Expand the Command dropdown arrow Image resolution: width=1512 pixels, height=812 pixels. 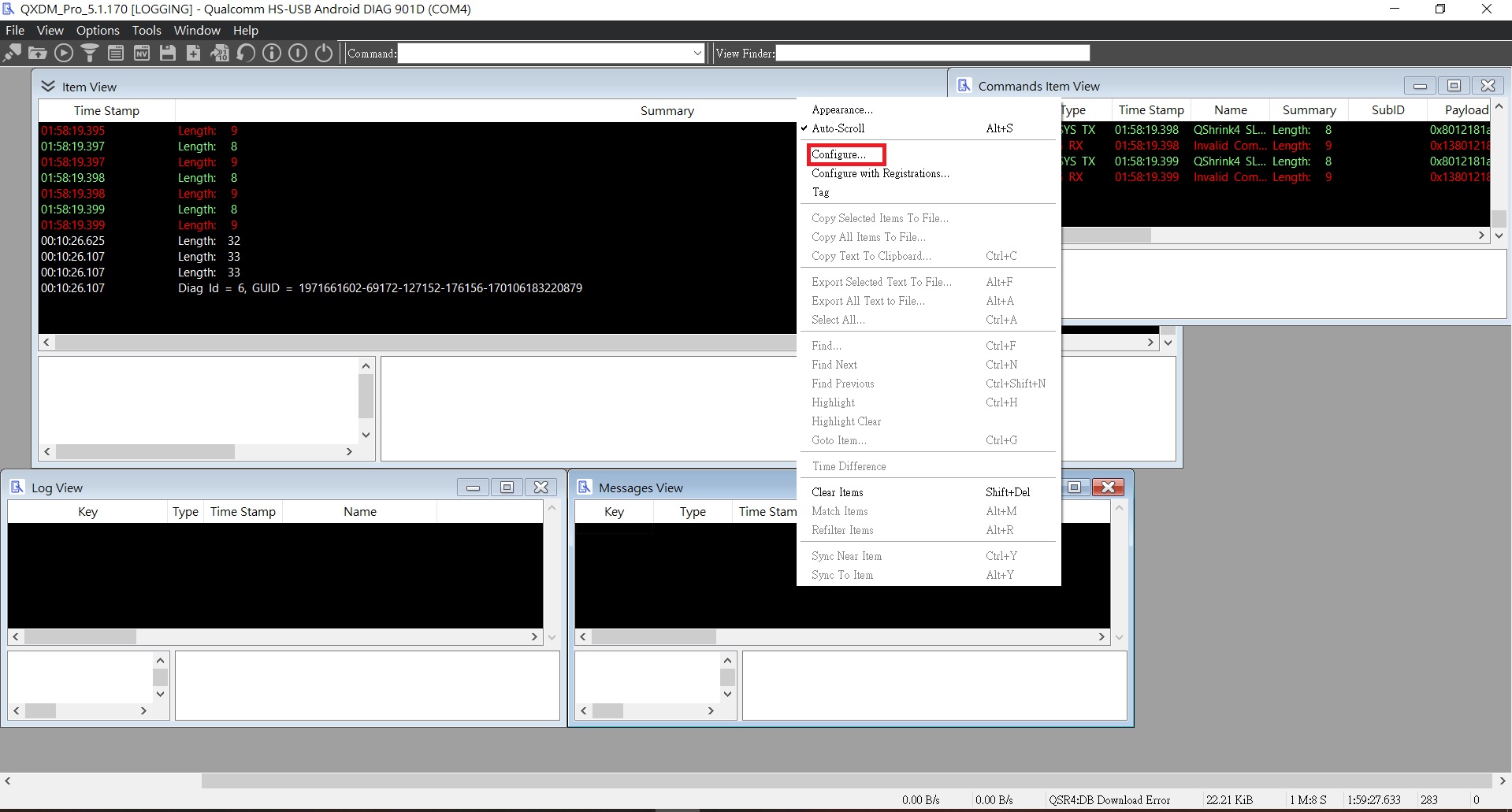(697, 54)
